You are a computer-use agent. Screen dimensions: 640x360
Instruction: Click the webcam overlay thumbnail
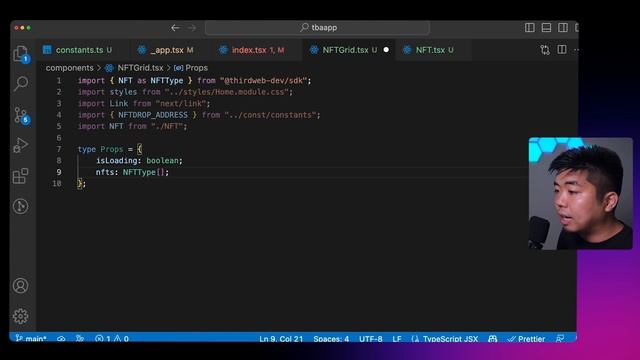[x=580, y=193]
